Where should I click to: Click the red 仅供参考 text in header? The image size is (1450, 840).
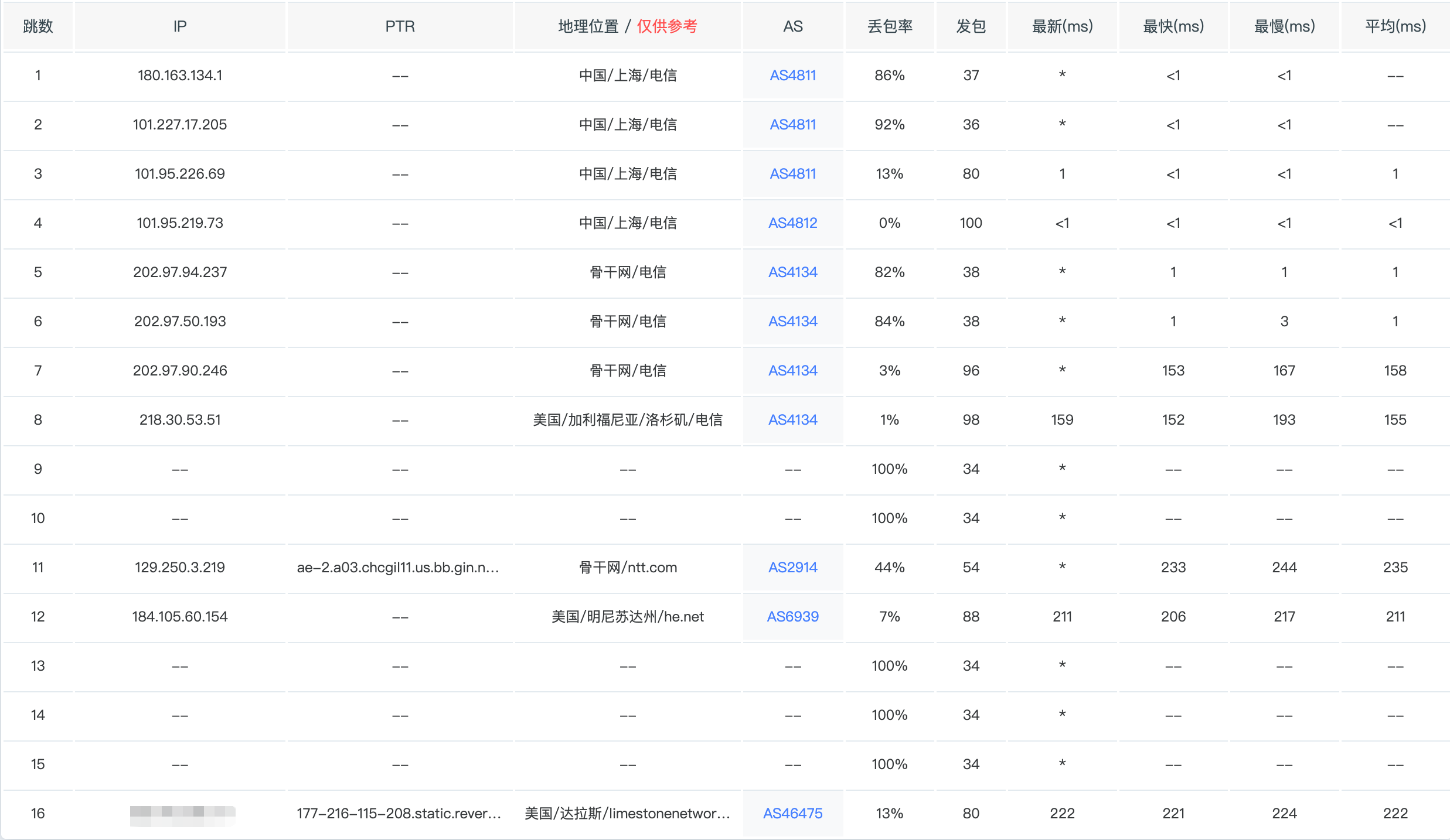point(667,26)
